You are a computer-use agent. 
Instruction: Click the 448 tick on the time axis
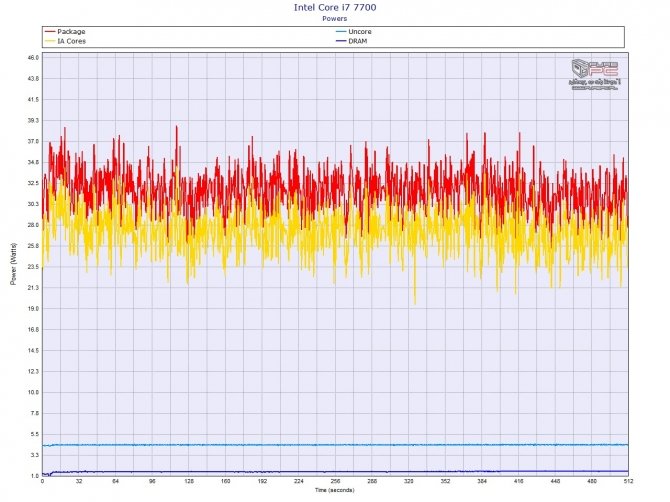[x=555, y=481]
